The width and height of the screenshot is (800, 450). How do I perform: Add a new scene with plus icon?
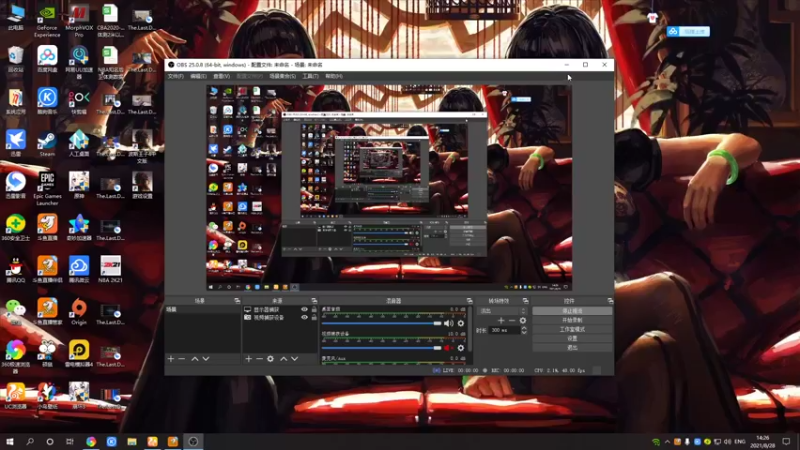pos(171,359)
